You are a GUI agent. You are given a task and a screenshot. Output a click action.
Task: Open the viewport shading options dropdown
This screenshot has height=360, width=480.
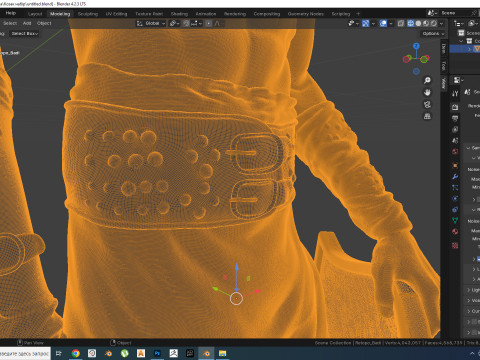[441, 23]
